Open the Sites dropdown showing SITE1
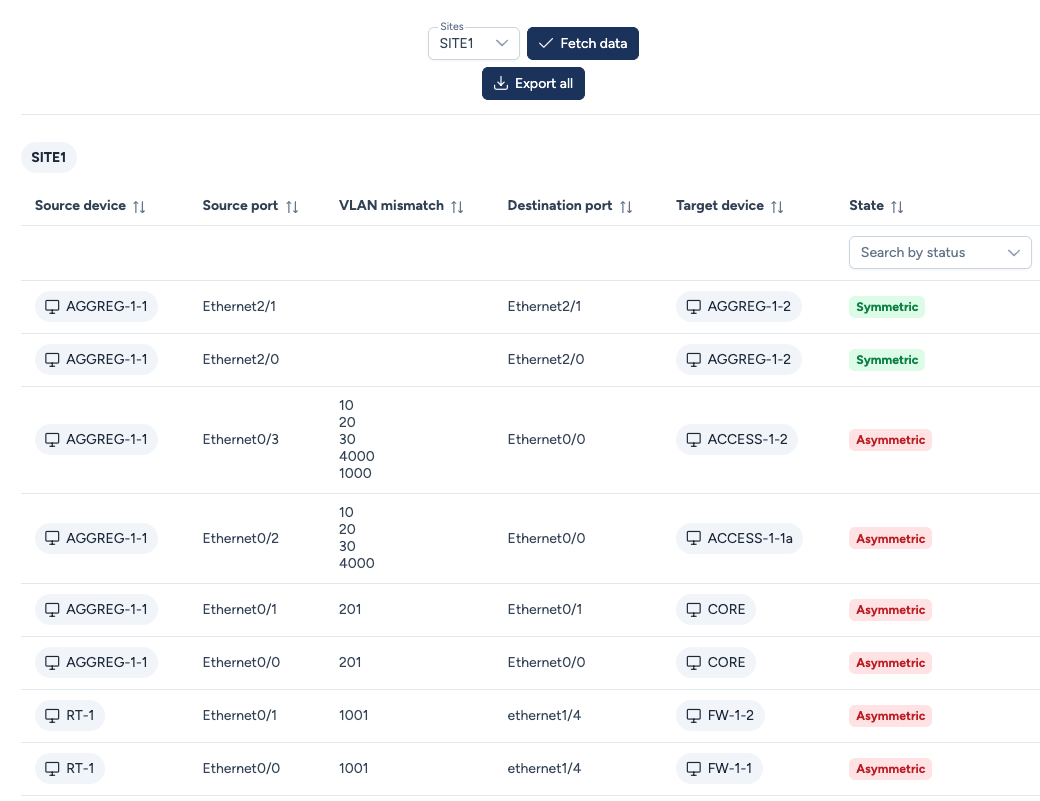This screenshot has height=801, width=1040. [473, 44]
